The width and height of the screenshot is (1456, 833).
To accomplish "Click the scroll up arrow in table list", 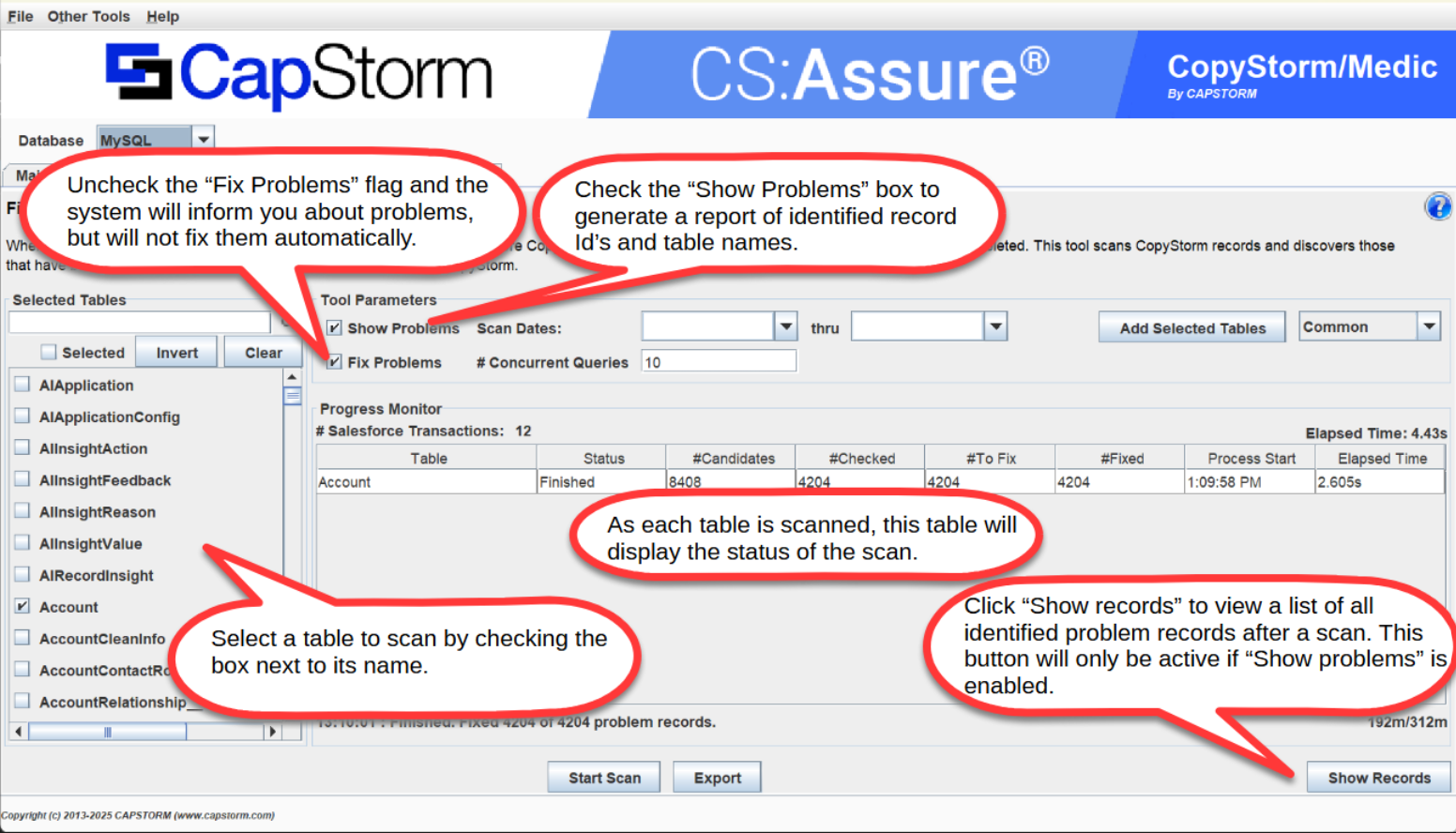I will click(x=292, y=377).
